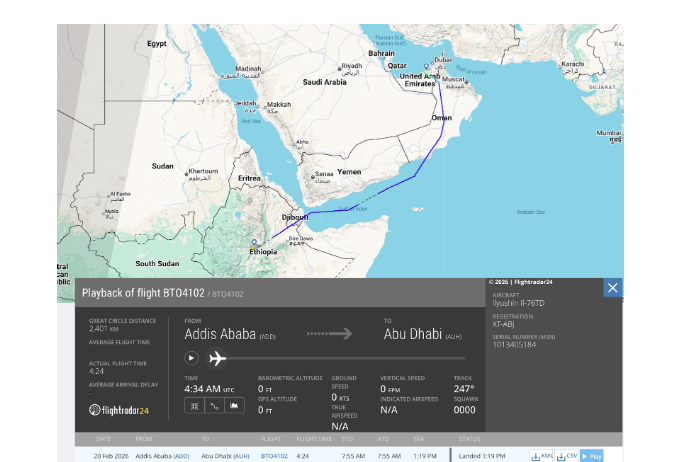Screen dimensions: 673x462
Task: Click the FLIGHT TIME column header
Action: (x=314, y=439)
